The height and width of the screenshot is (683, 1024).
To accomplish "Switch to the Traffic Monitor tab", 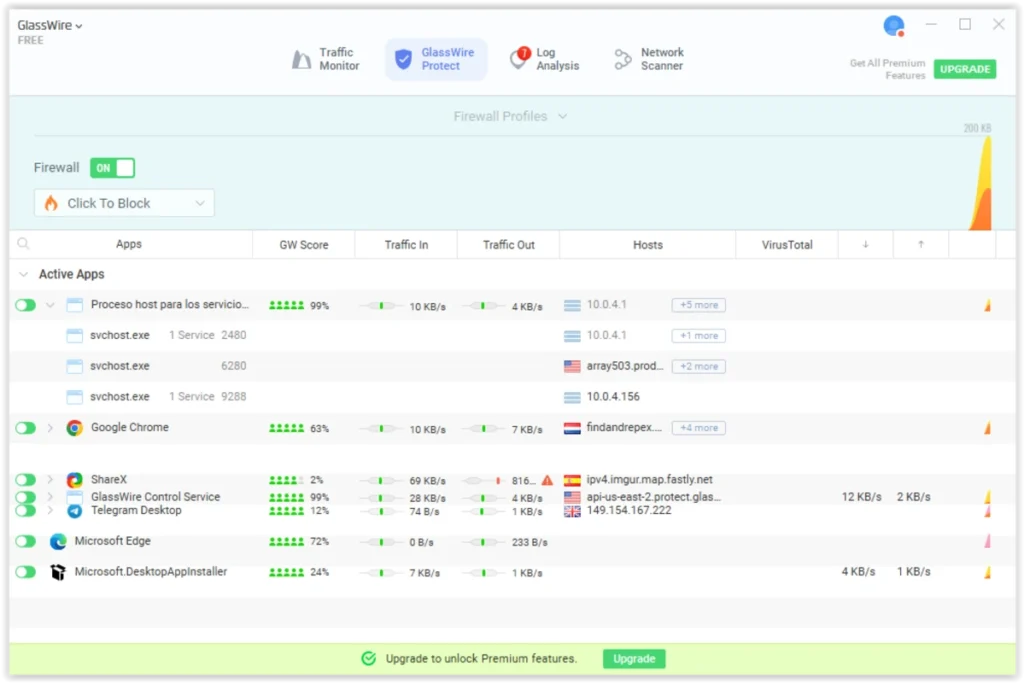I will pyautogui.click(x=326, y=59).
